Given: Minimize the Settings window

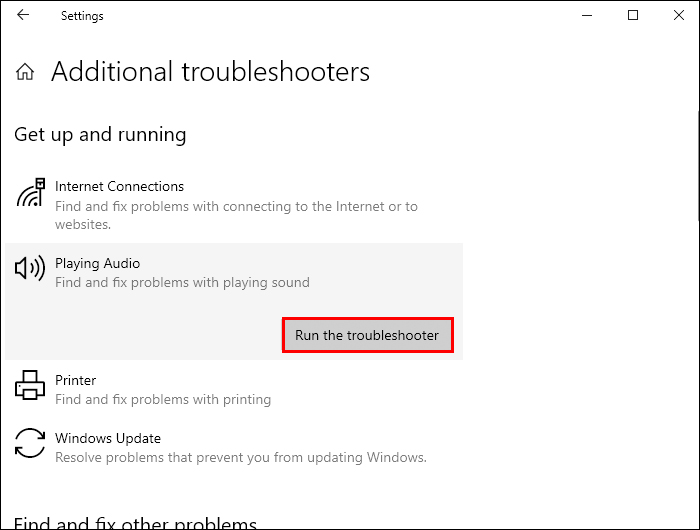Looking at the screenshot, I should (587, 15).
